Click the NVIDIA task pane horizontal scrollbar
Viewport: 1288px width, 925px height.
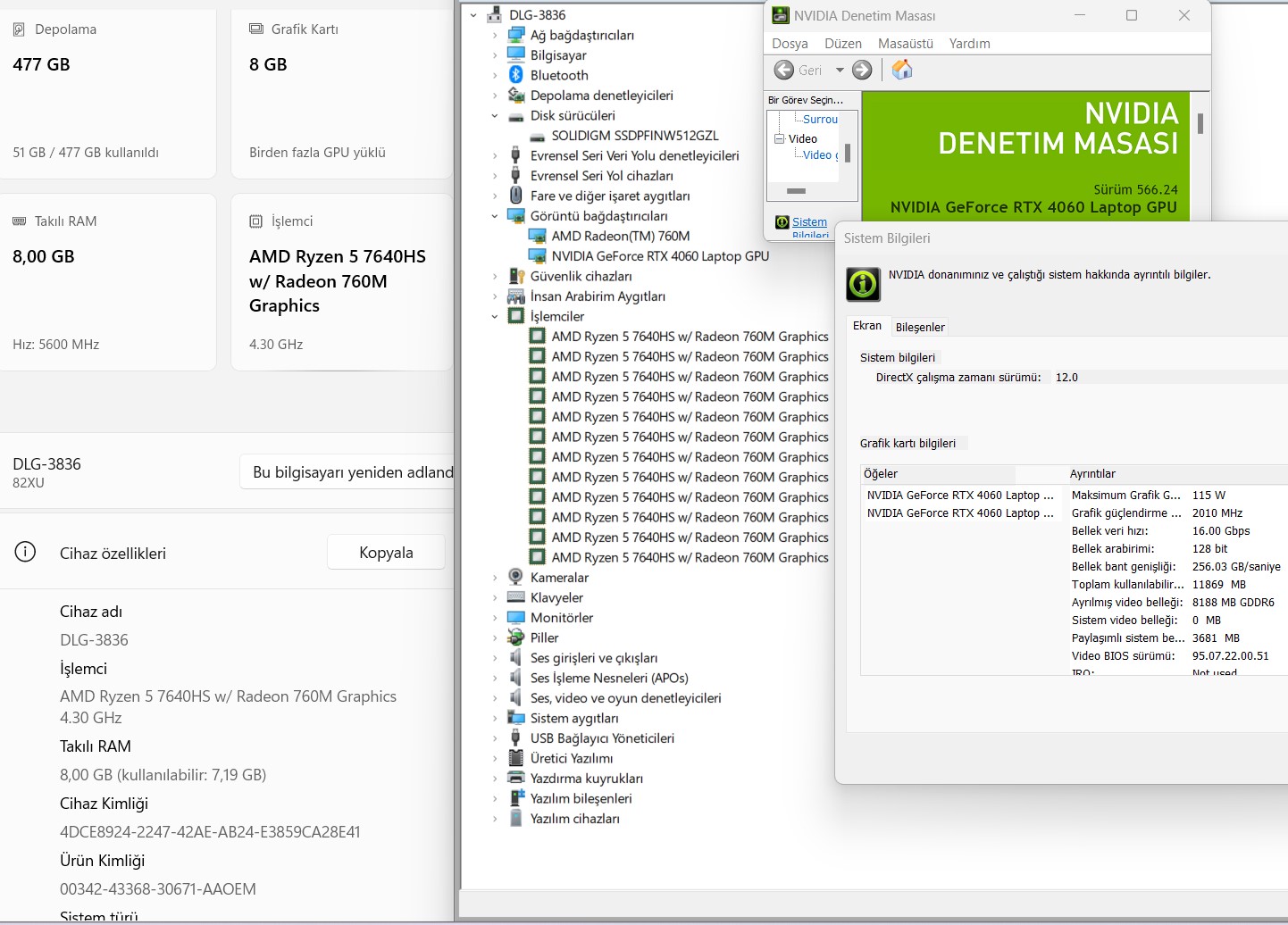click(796, 191)
